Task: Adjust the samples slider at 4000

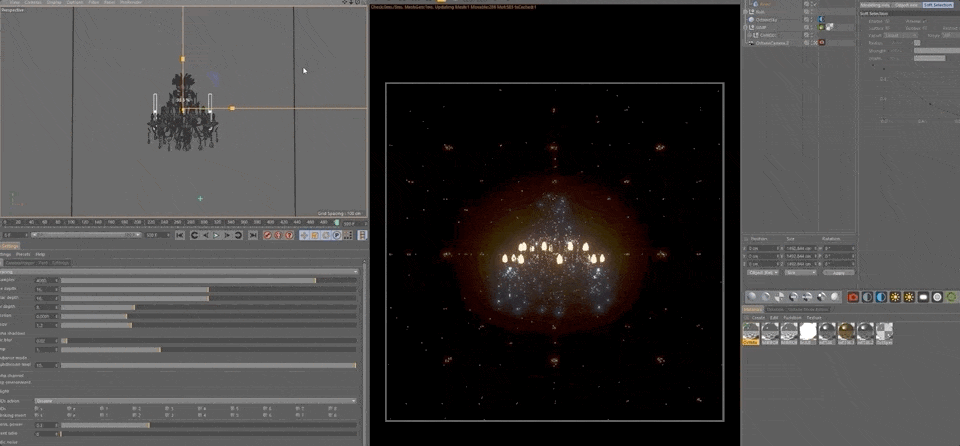Action: point(209,280)
